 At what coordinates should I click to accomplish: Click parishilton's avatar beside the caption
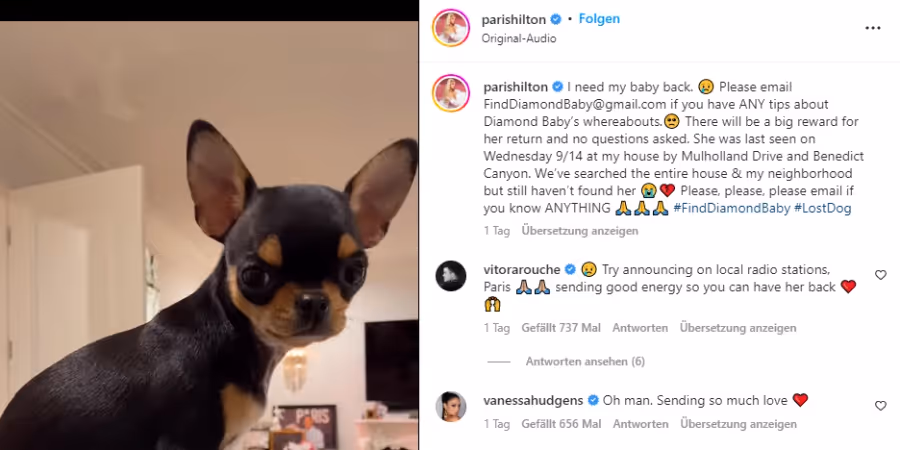point(451,93)
